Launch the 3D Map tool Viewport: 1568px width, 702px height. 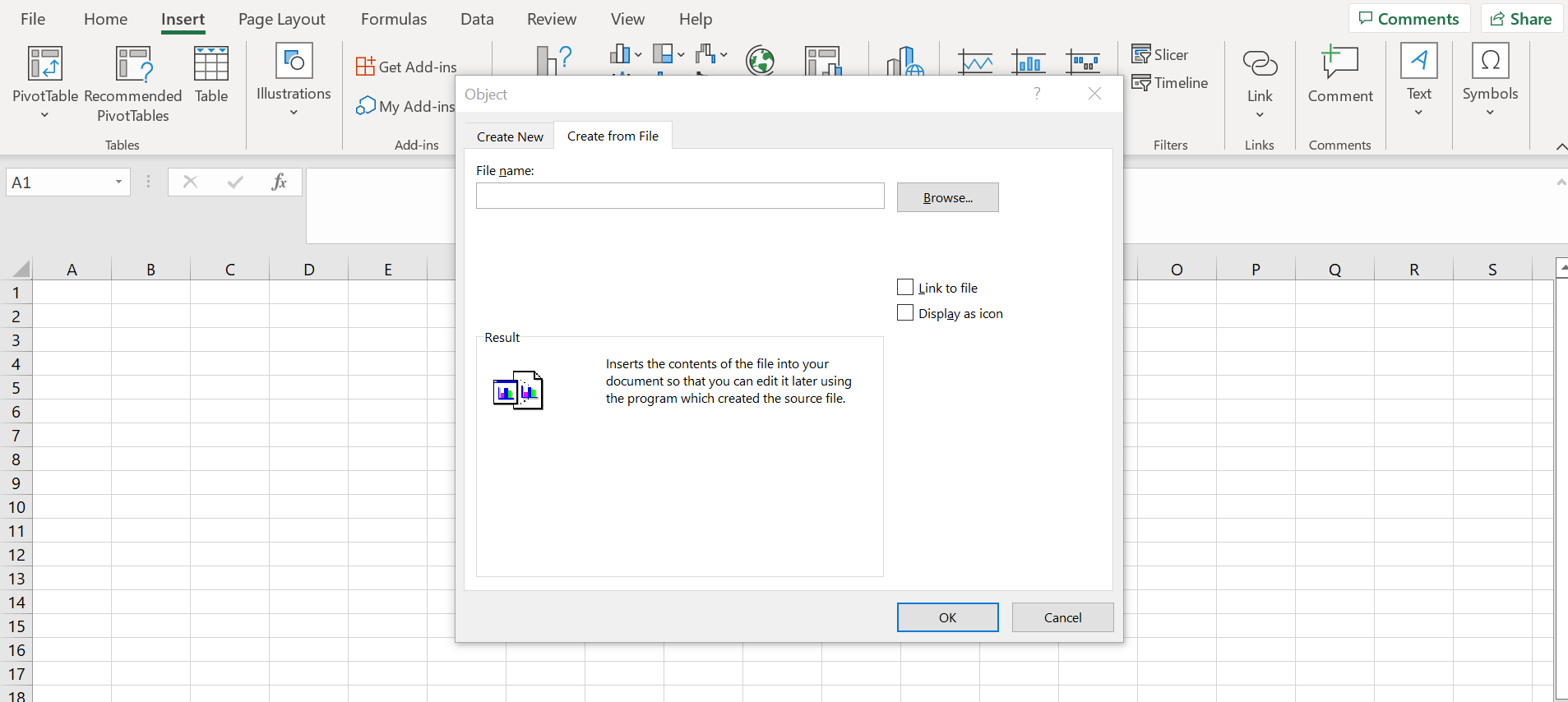click(x=904, y=61)
